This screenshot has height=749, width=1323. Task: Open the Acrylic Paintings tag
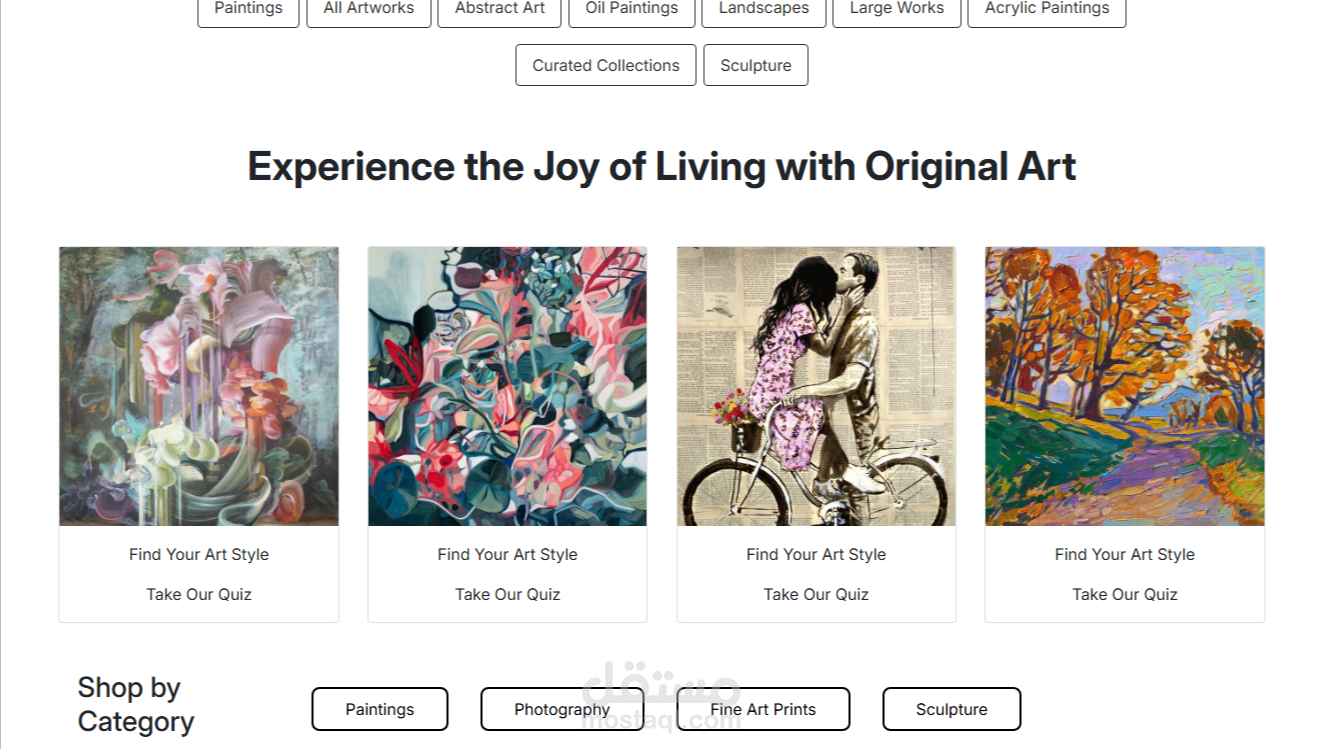[1046, 9]
